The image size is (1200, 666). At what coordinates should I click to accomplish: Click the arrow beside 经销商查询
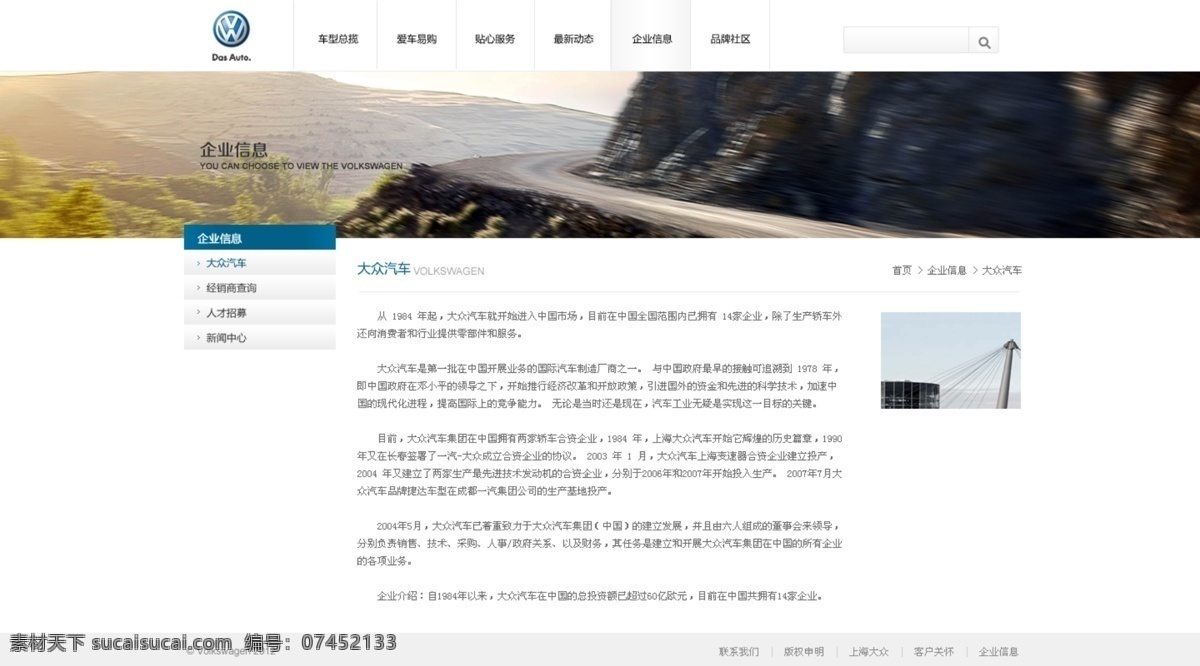coord(197,288)
